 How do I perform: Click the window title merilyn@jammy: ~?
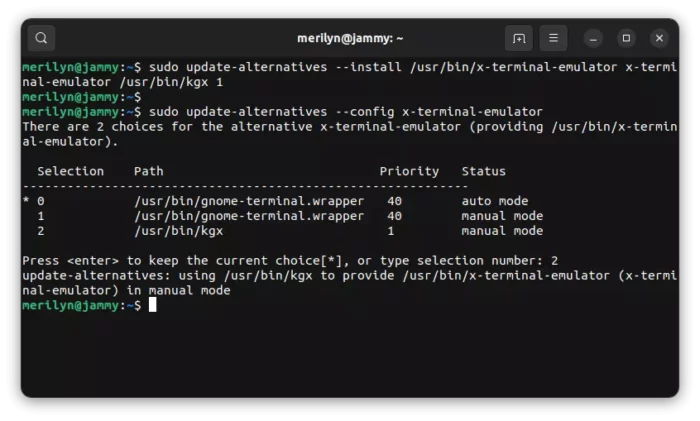click(x=350, y=38)
